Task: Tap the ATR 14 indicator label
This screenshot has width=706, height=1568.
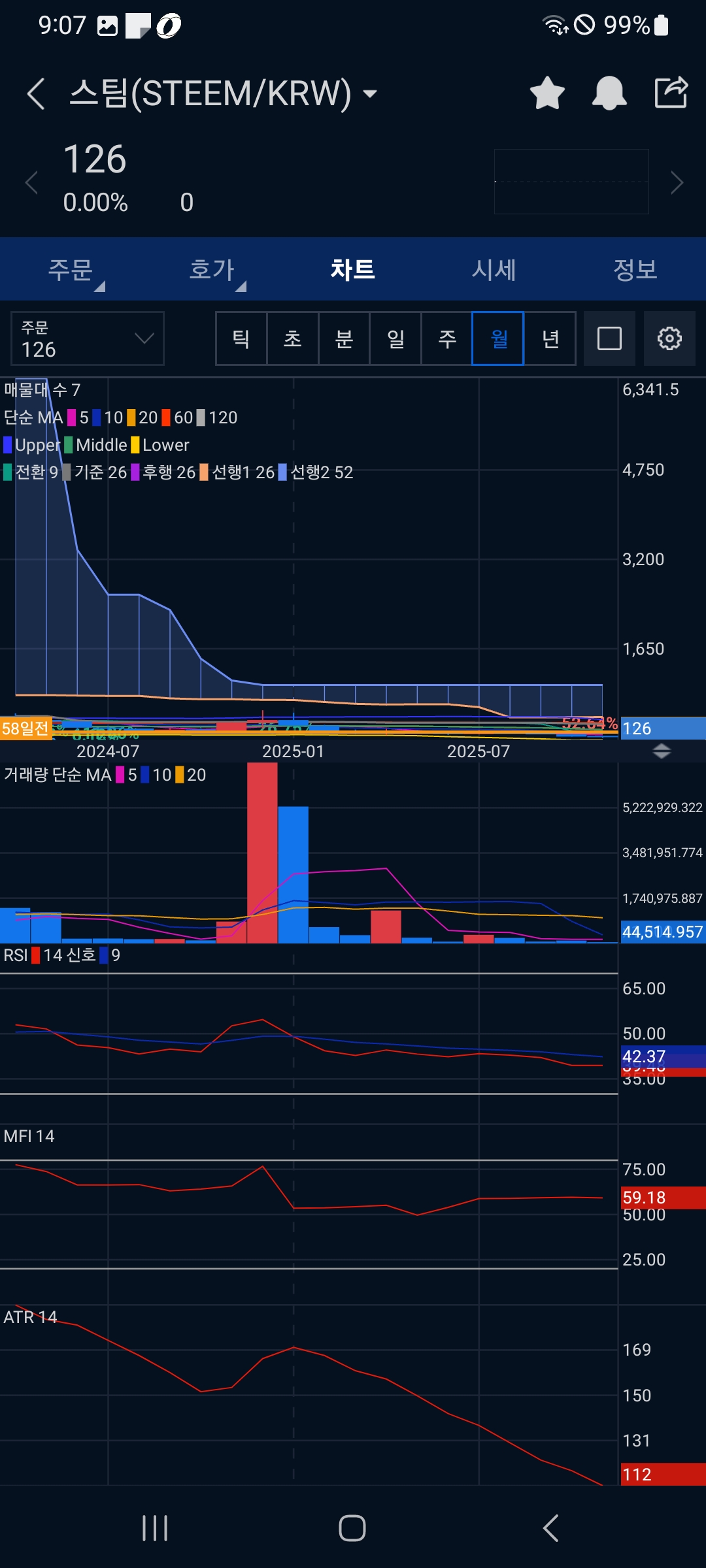Action: (30, 1317)
